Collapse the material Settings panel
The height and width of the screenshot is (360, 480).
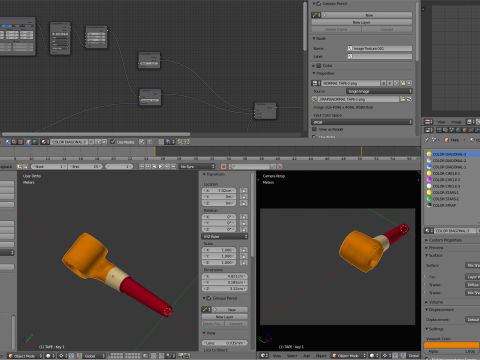pyautogui.click(x=426, y=329)
